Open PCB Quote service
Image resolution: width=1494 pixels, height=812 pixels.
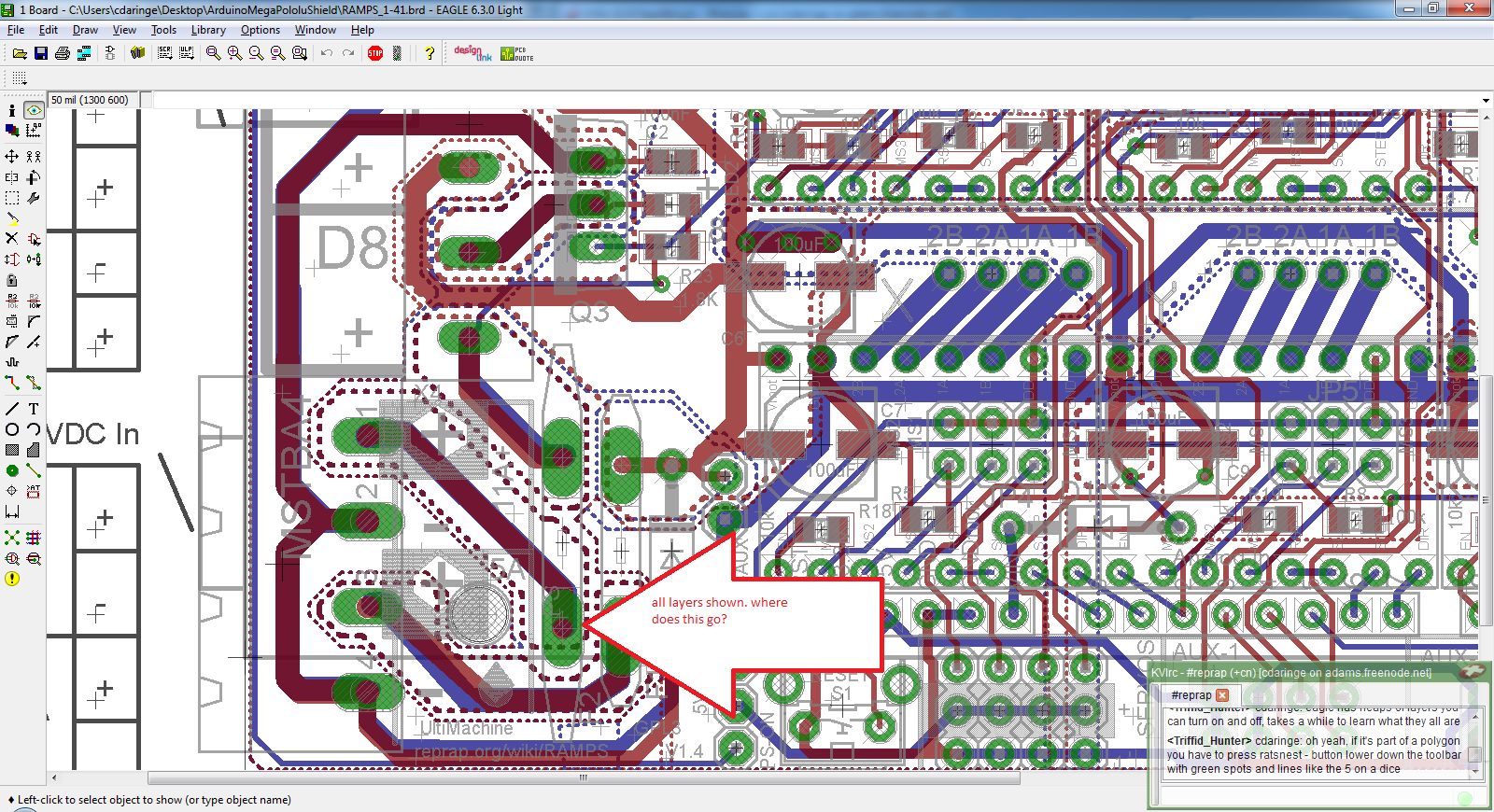(x=517, y=53)
